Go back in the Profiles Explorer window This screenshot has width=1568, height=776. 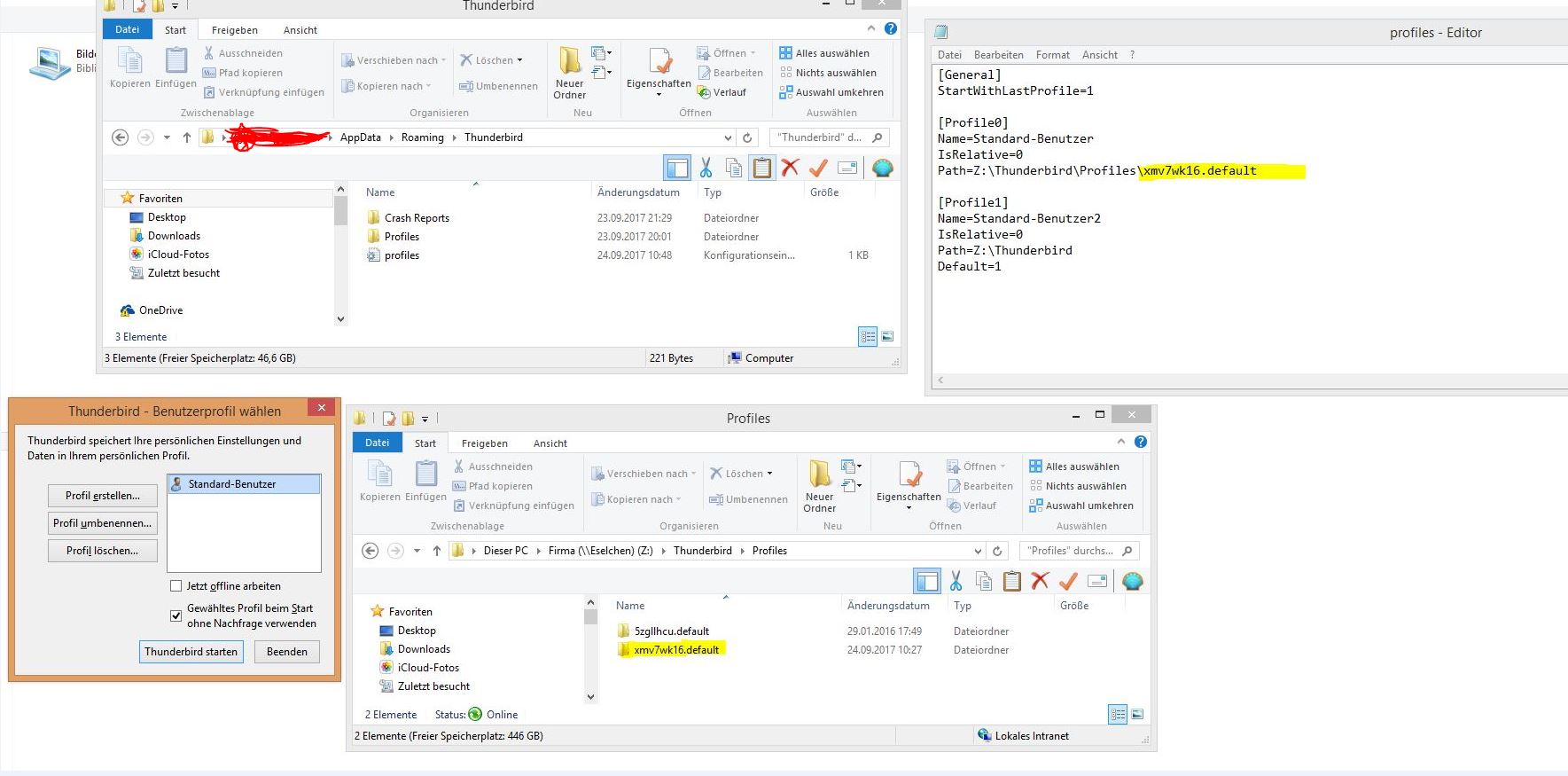click(x=371, y=551)
